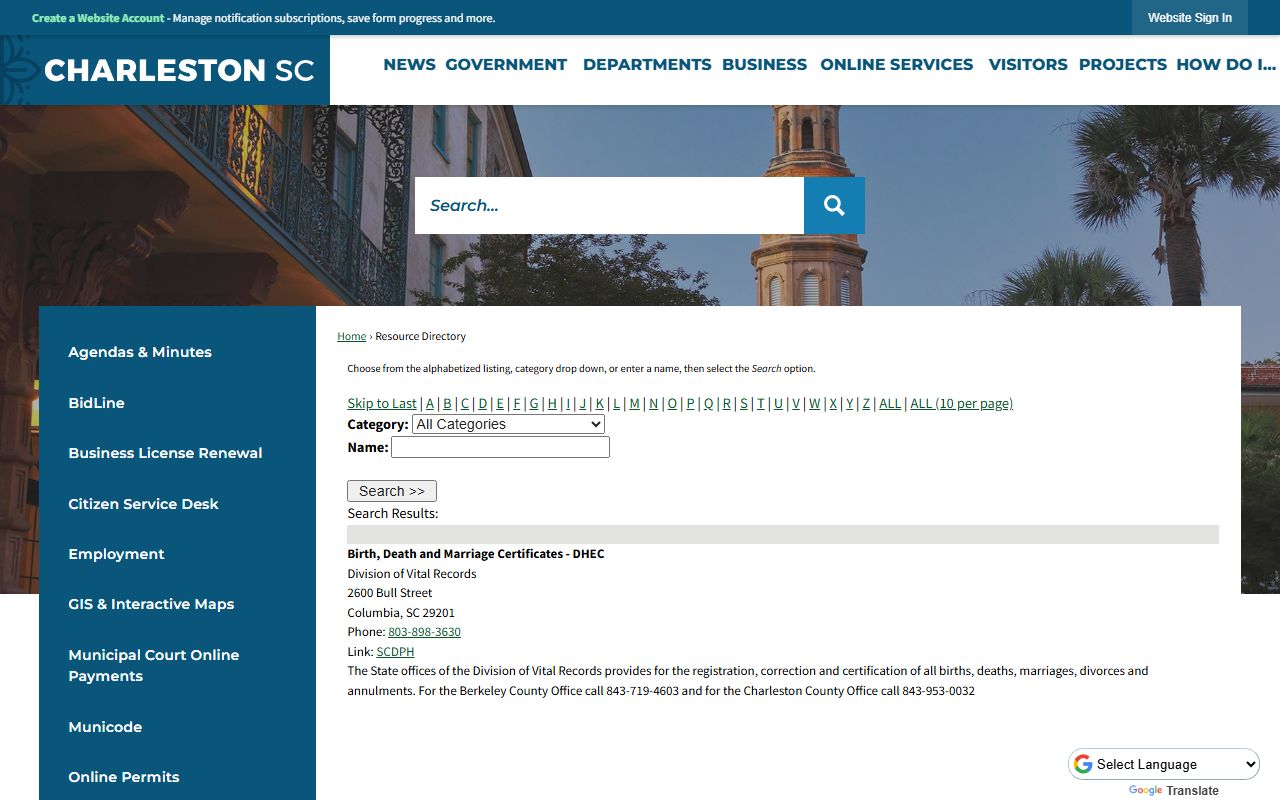
Task: Filter listing by letter A
Action: click(x=430, y=403)
